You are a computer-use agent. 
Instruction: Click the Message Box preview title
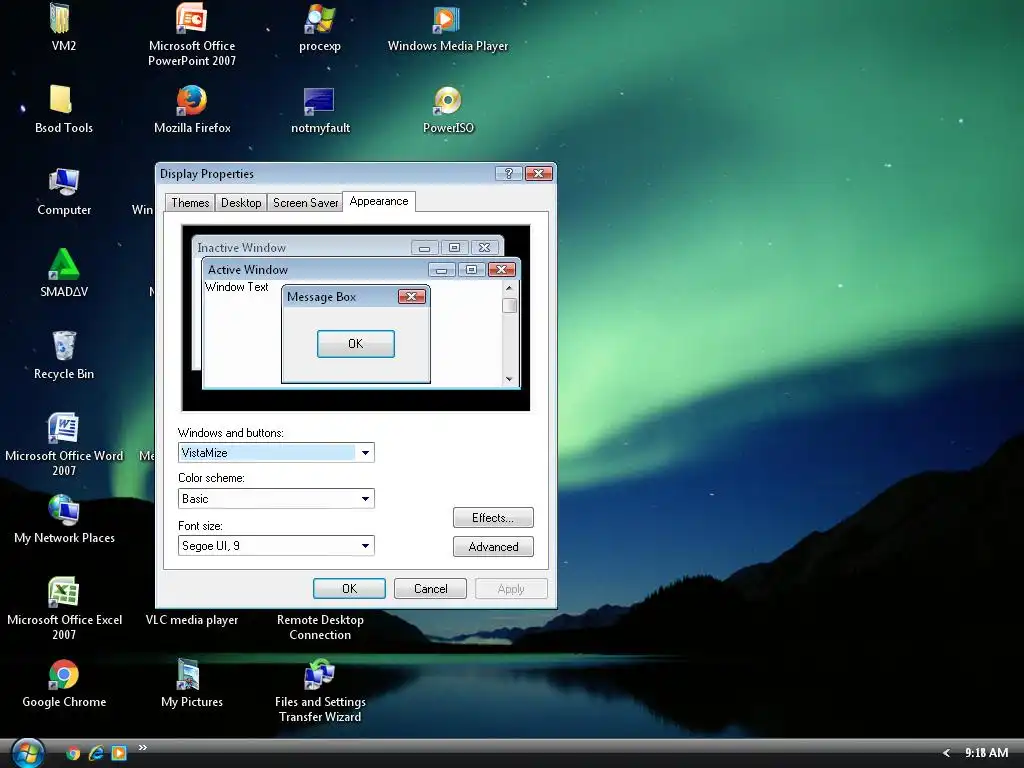(x=321, y=296)
